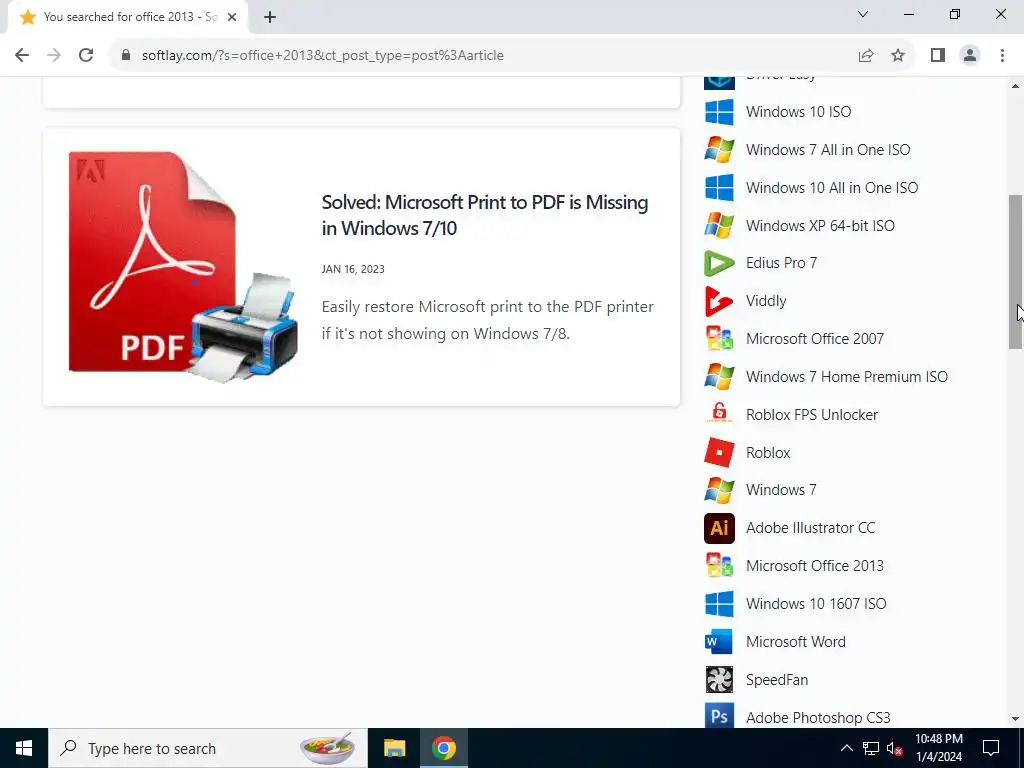This screenshot has width=1024, height=768.
Task: Open the network tray icon
Action: [x=871, y=748]
